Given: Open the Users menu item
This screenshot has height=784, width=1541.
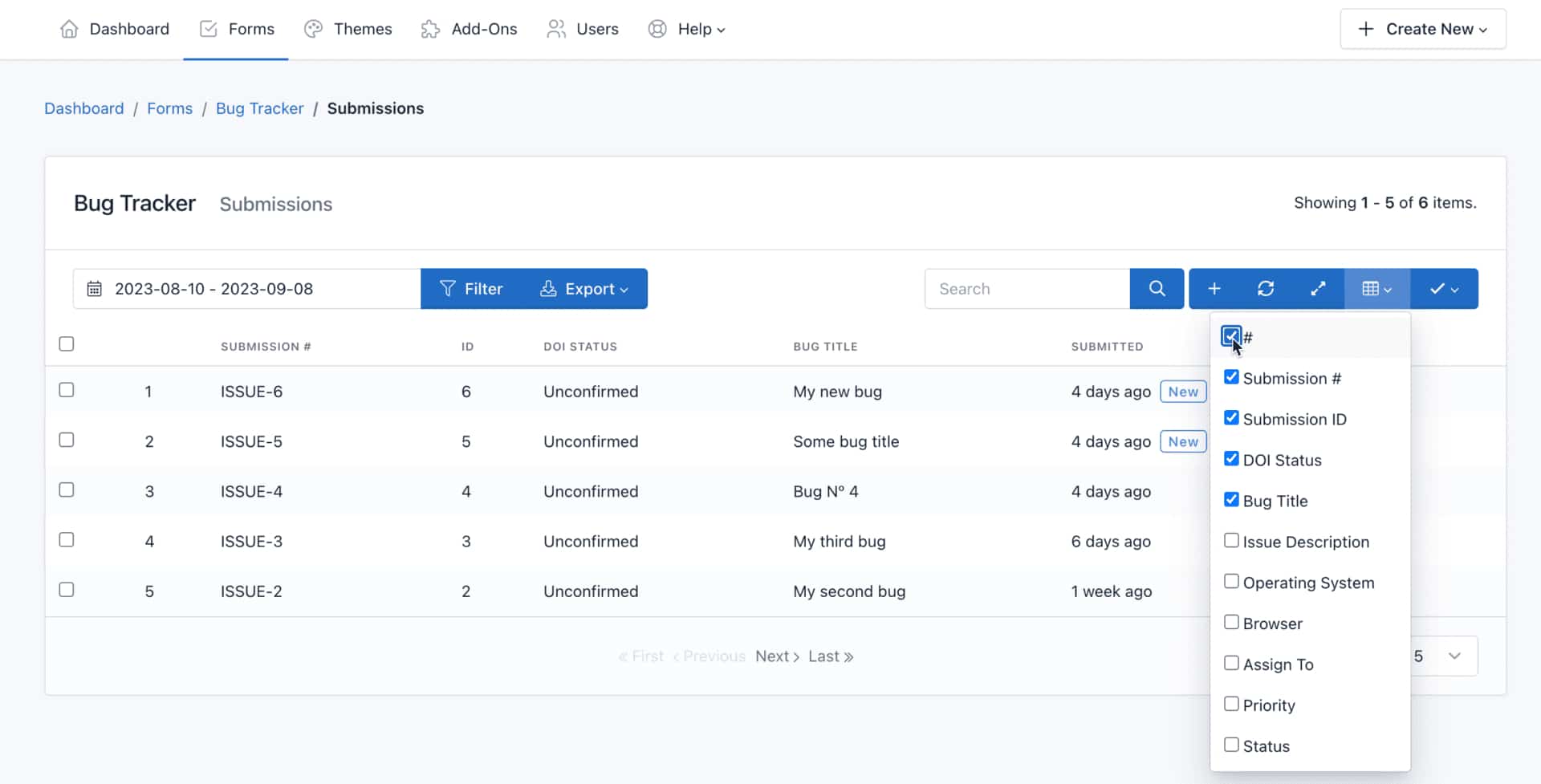Looking at the screenshot, I should [583, 30].
